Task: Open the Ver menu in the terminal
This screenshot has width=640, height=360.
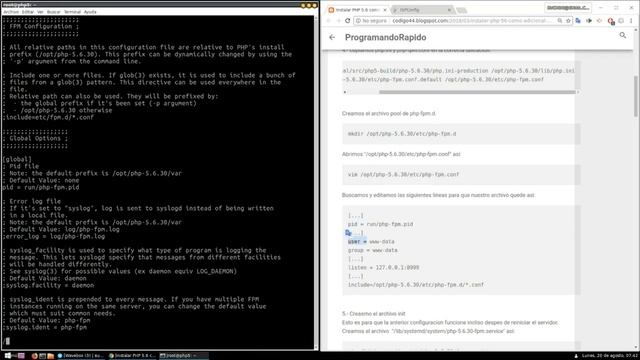Action: point(40,12)
